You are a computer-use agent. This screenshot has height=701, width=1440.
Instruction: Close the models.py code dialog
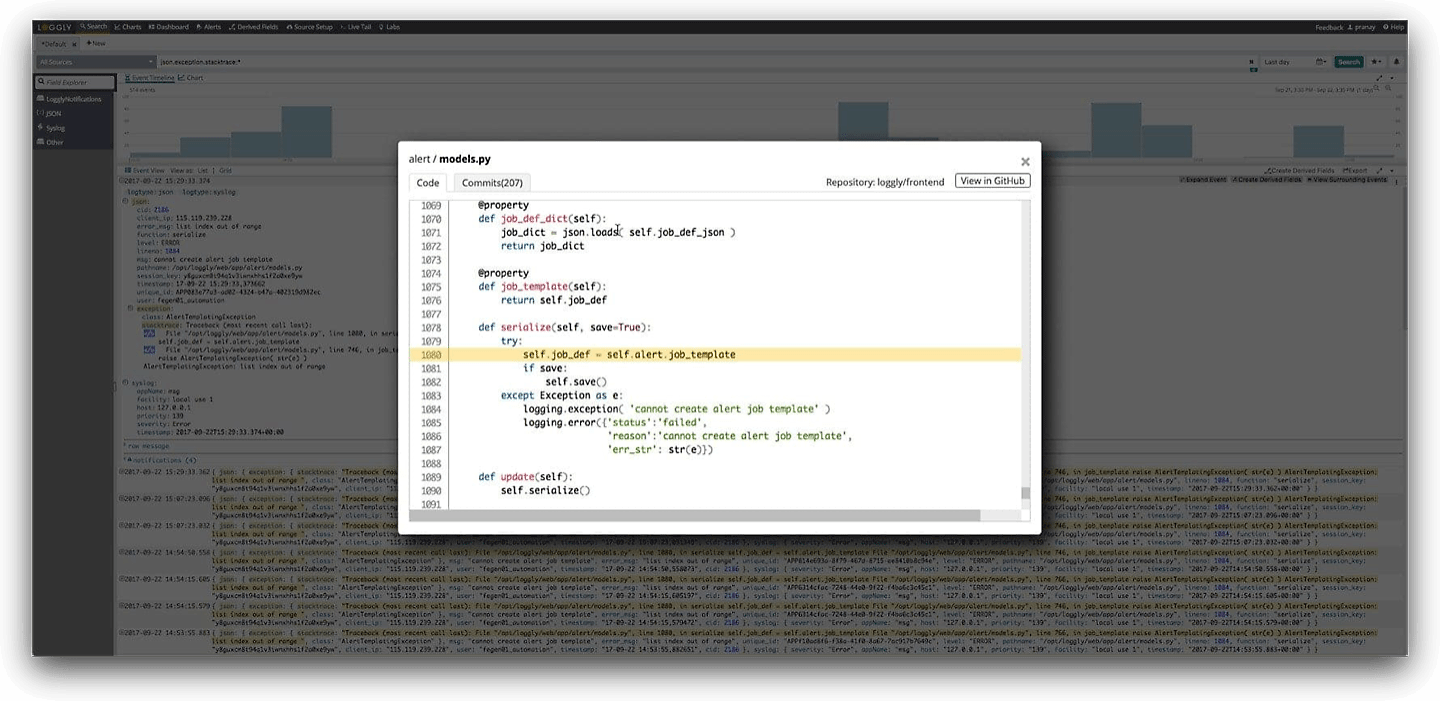[1024, 162]
